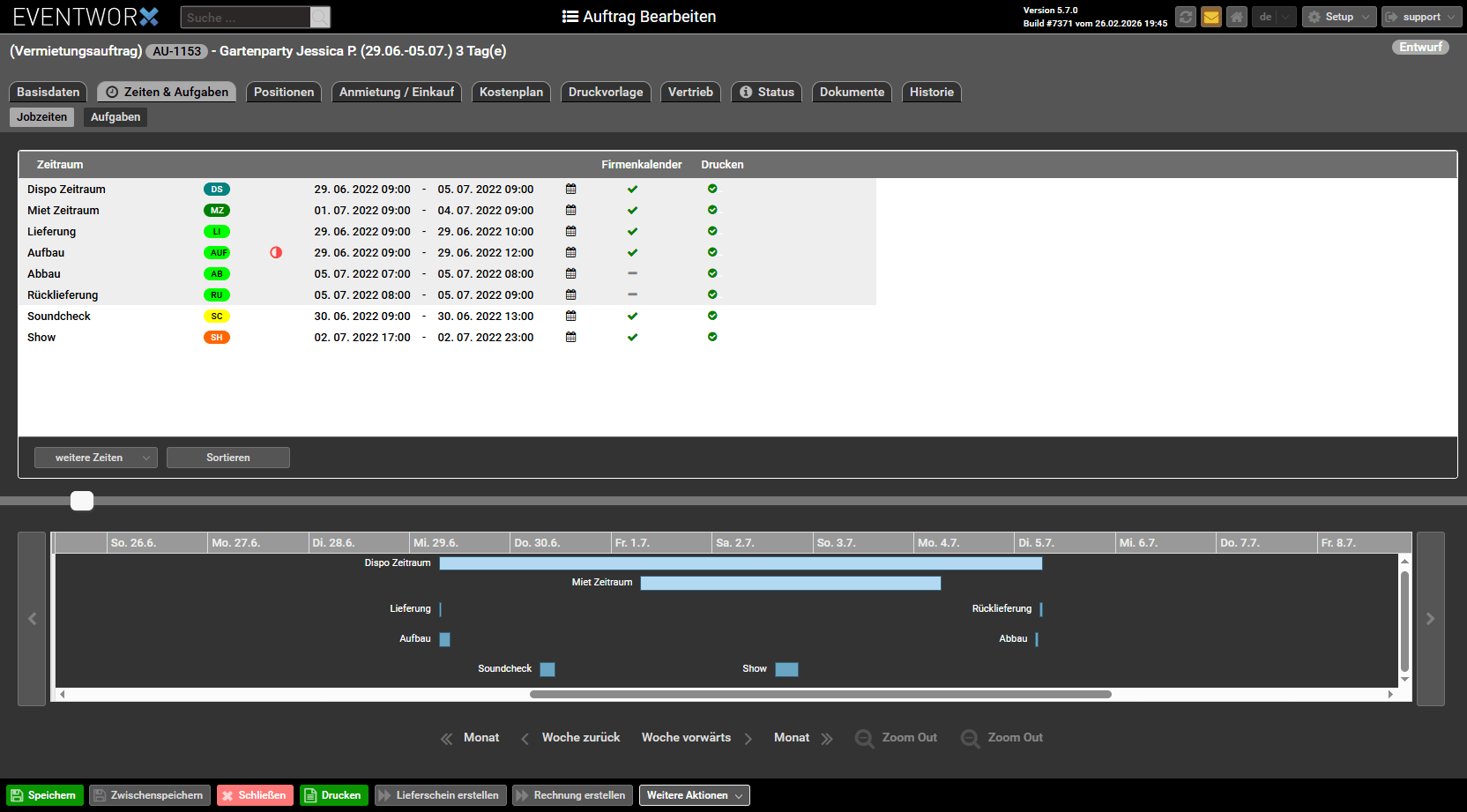This screenshot has height=812, width=1467.
Task: Enable Firmenkalender for Abbau row
Action: 632,274
